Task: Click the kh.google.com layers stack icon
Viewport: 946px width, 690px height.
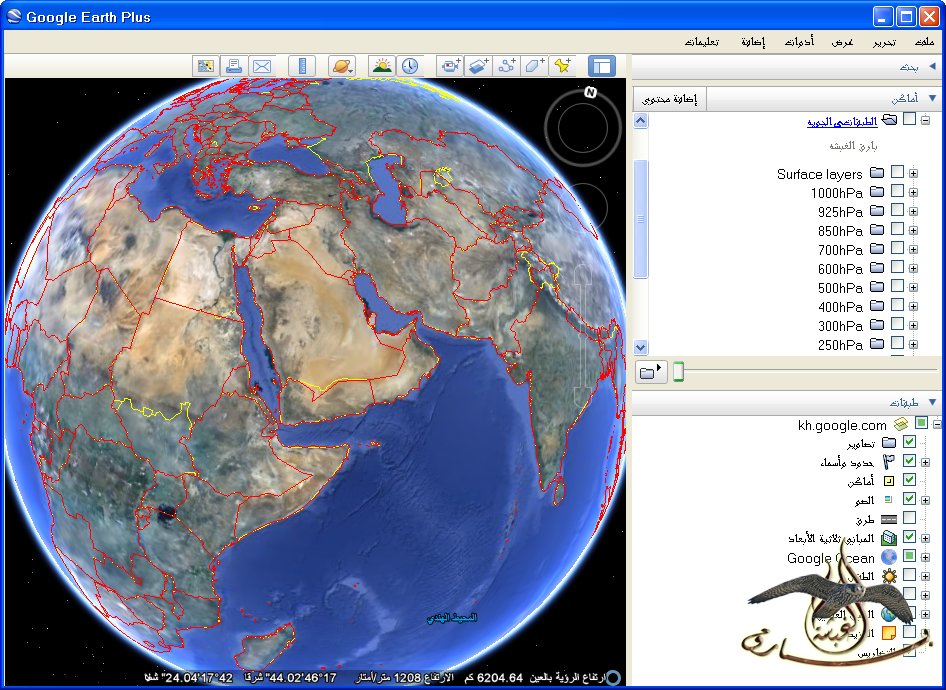Action: coord(901,424)
